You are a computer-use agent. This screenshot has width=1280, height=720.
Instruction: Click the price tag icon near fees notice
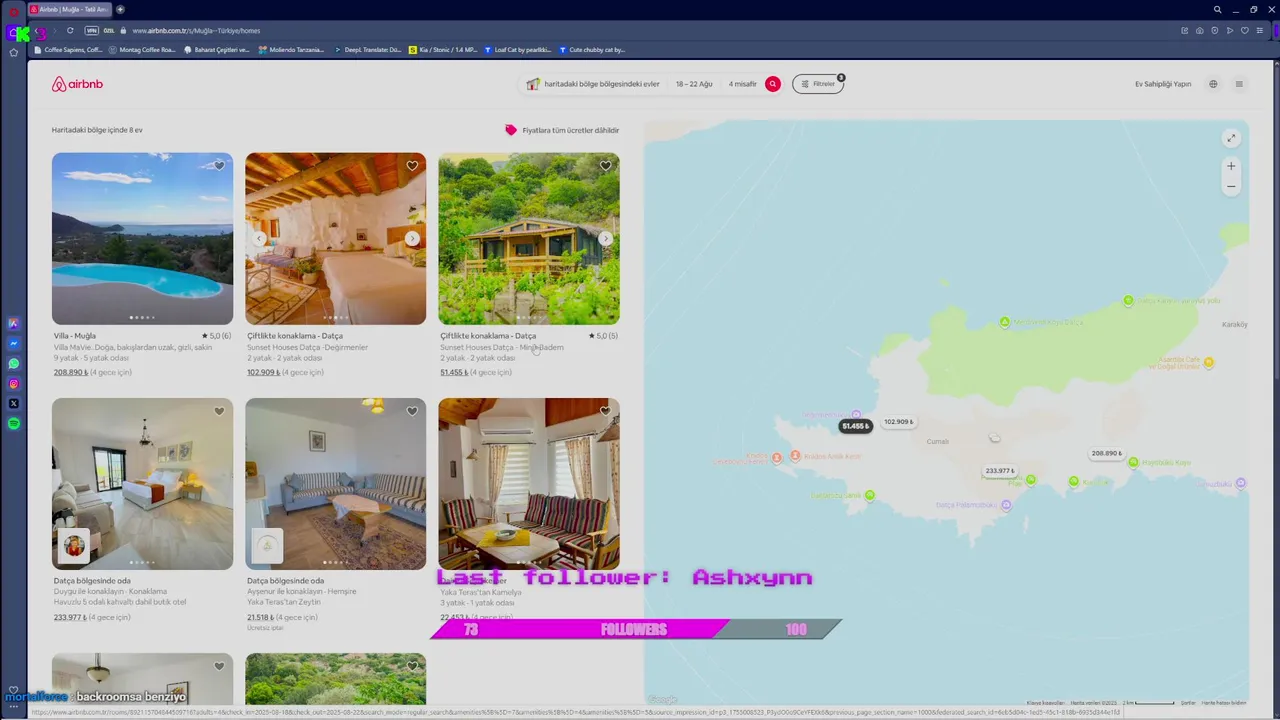coord(511,130)
